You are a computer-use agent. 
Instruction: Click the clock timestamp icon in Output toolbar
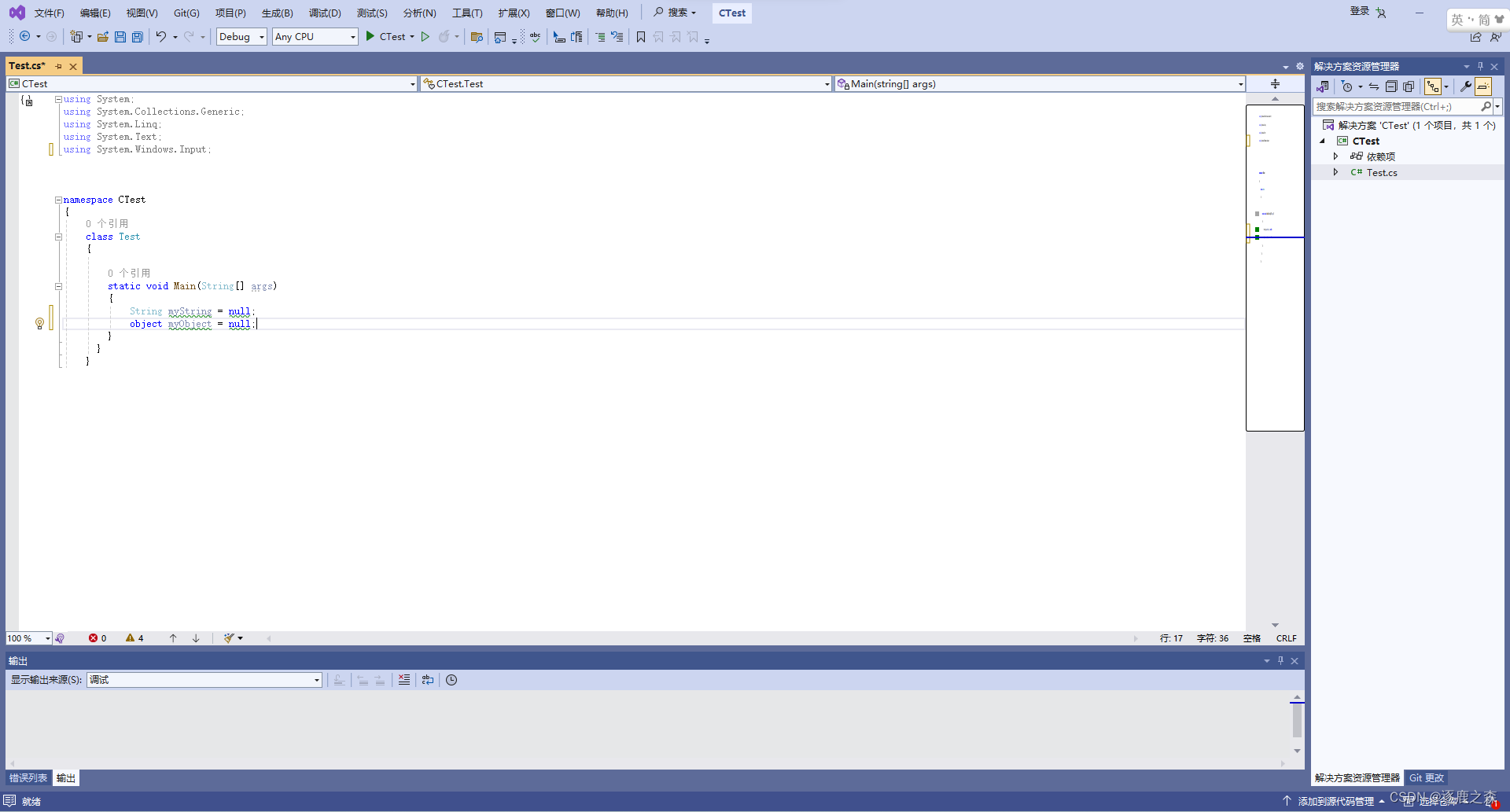(451, 680)
